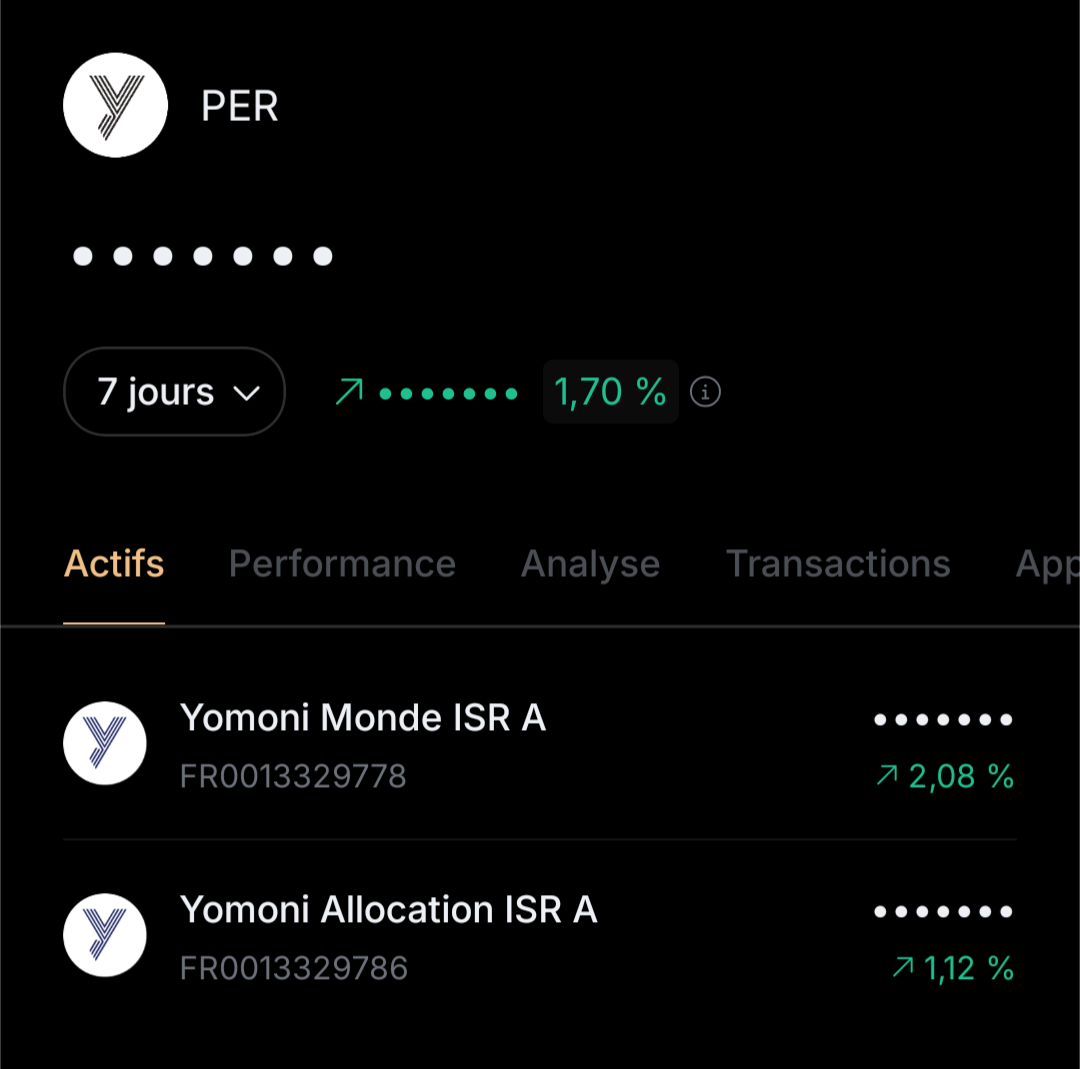Image resolution: width=1080 pixels, height=1069 pixels.
Task: Click the Yomoni Monde ISR A fund logo
Action: click(105, 743)
